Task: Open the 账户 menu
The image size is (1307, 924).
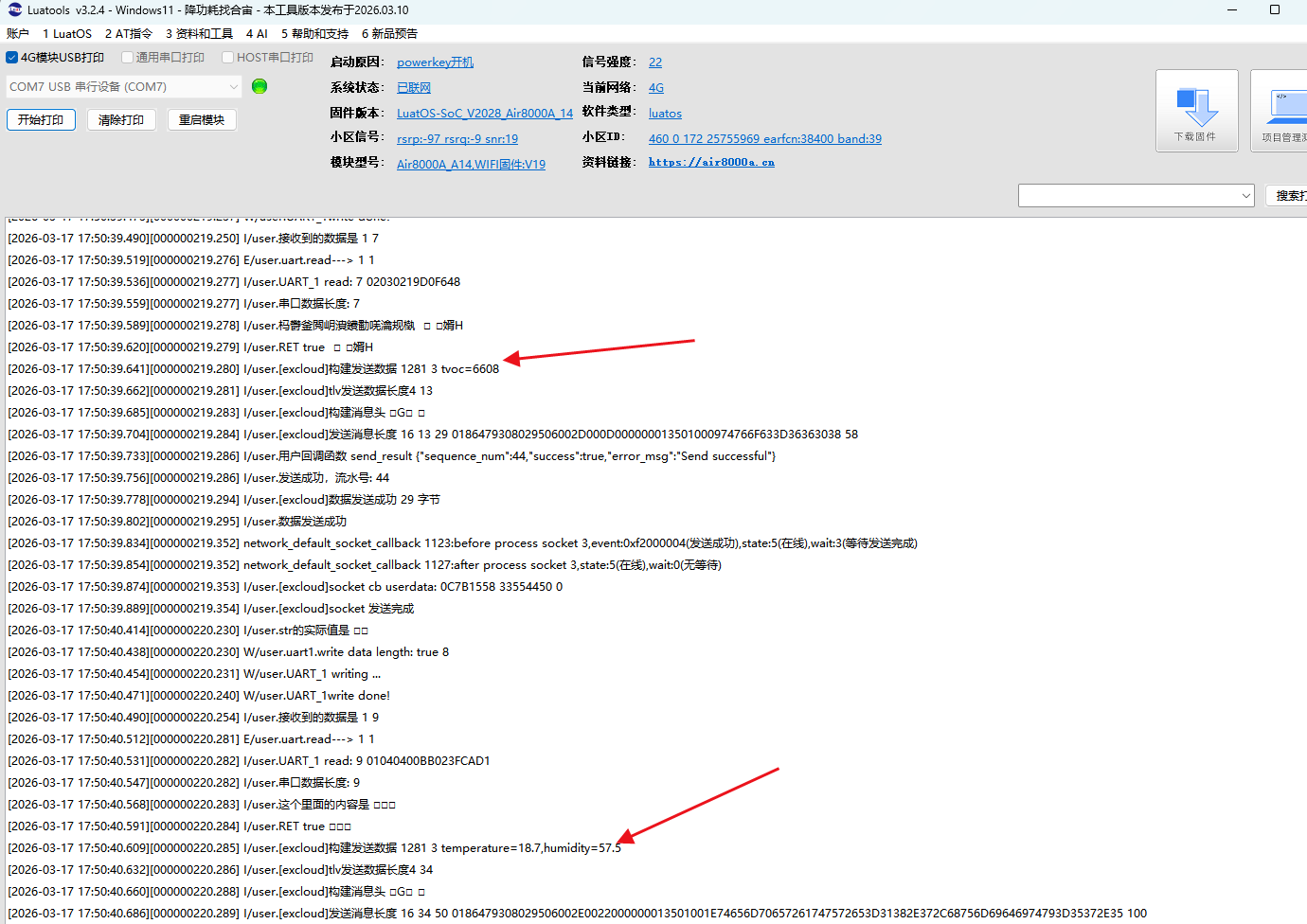Action: coord(18,34)
